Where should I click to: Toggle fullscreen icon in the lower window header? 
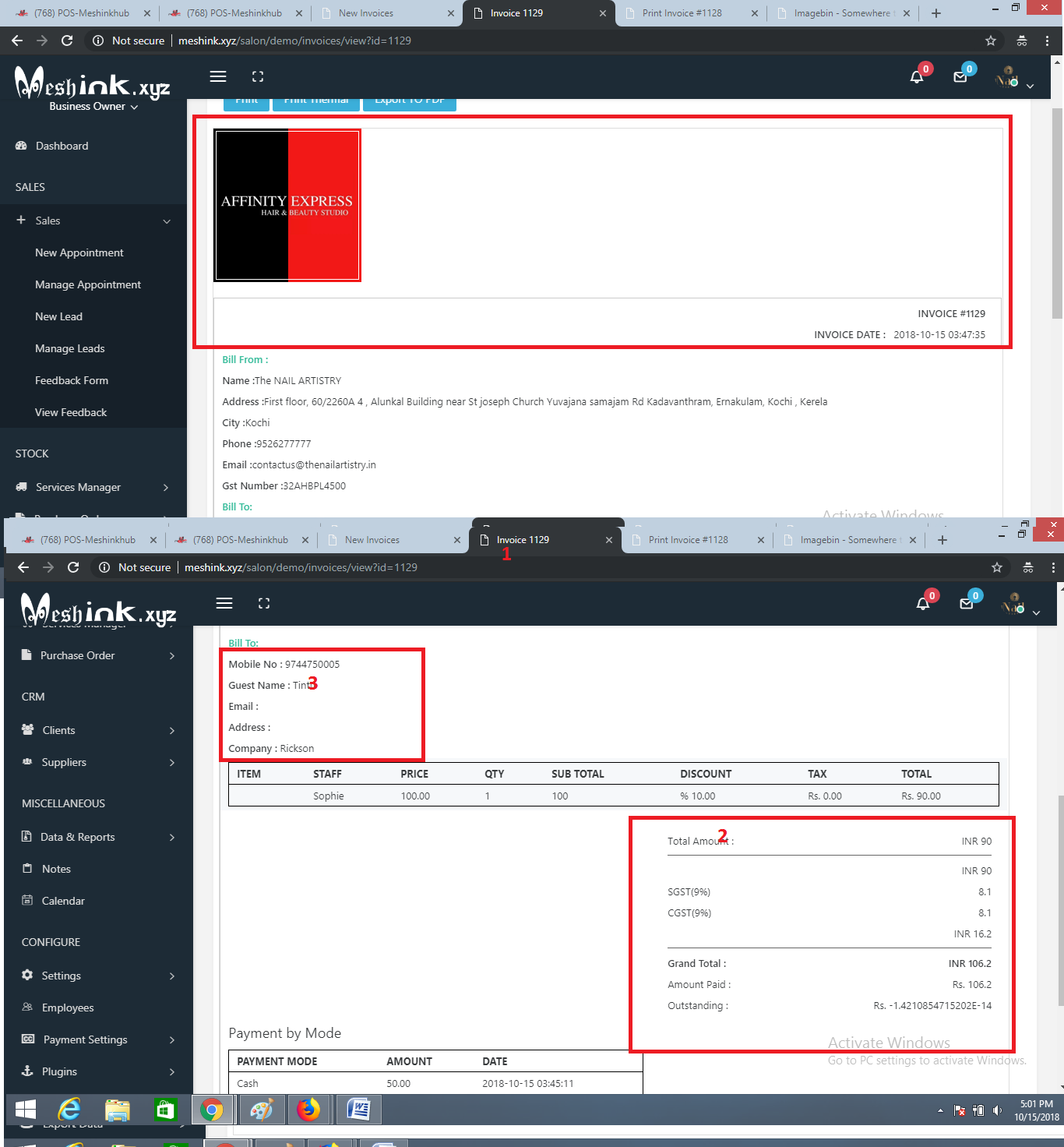[264, 603]
